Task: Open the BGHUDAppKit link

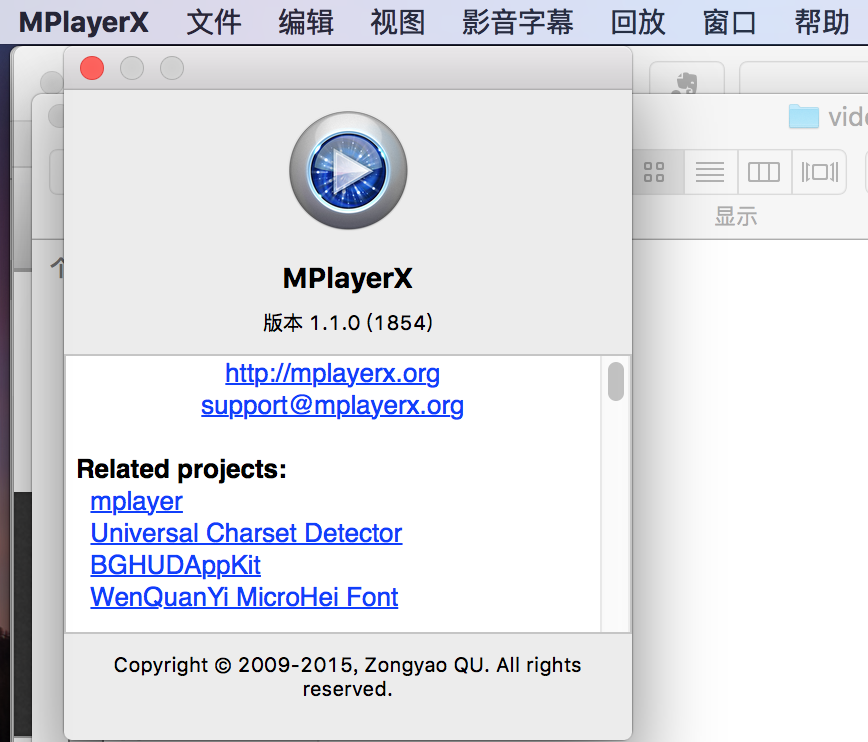Action: pos(175,565)
